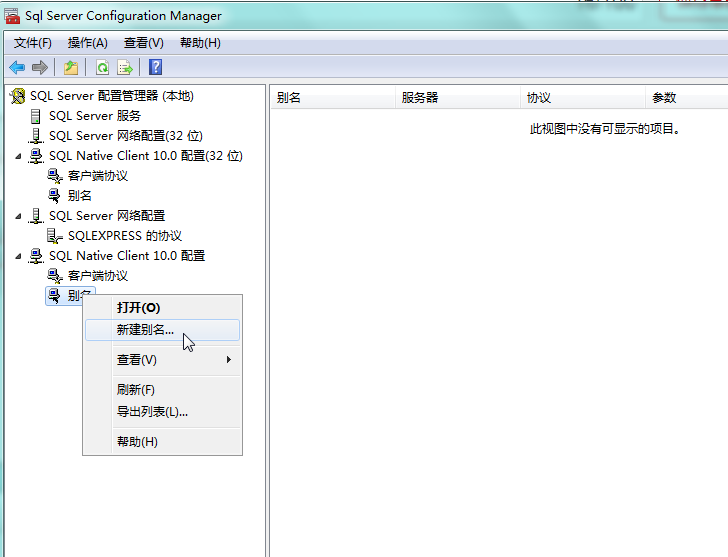Sort by the 协议 column header
Image resolution: width=728 pixels, height=557 pixels.
(583, 97)
